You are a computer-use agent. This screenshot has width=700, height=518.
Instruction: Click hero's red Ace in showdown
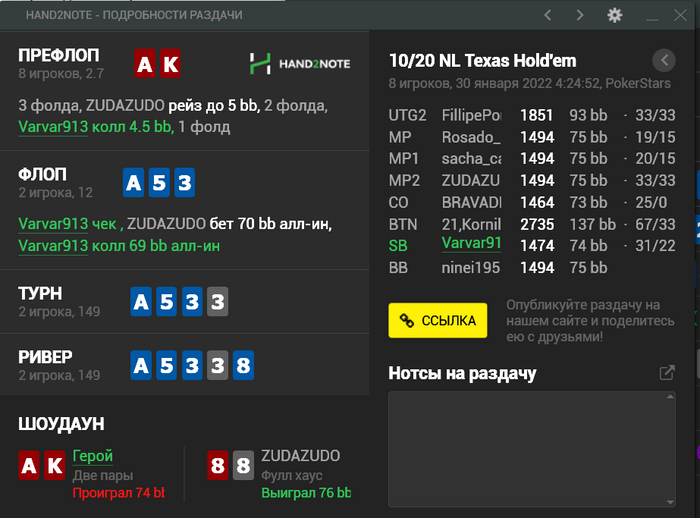pos(29,465)
